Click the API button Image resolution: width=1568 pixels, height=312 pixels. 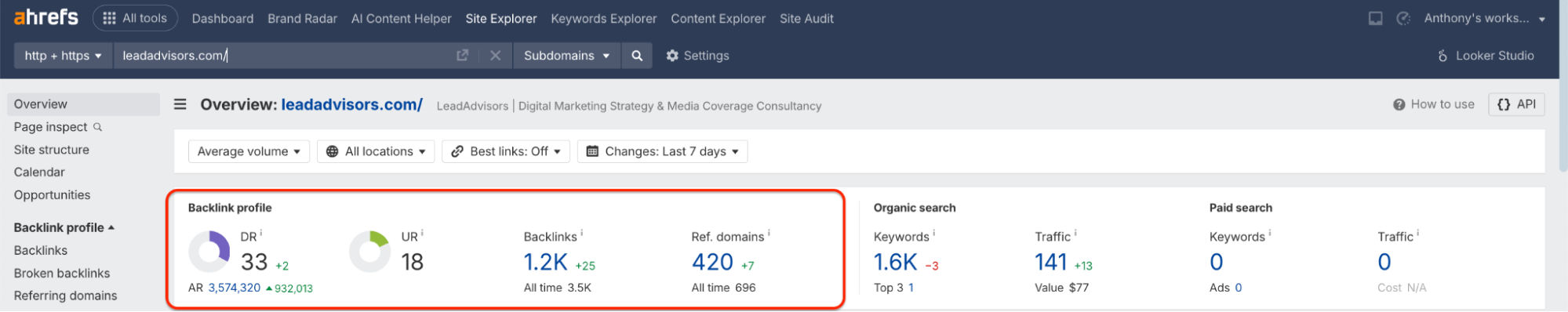tap(1516, 104)
